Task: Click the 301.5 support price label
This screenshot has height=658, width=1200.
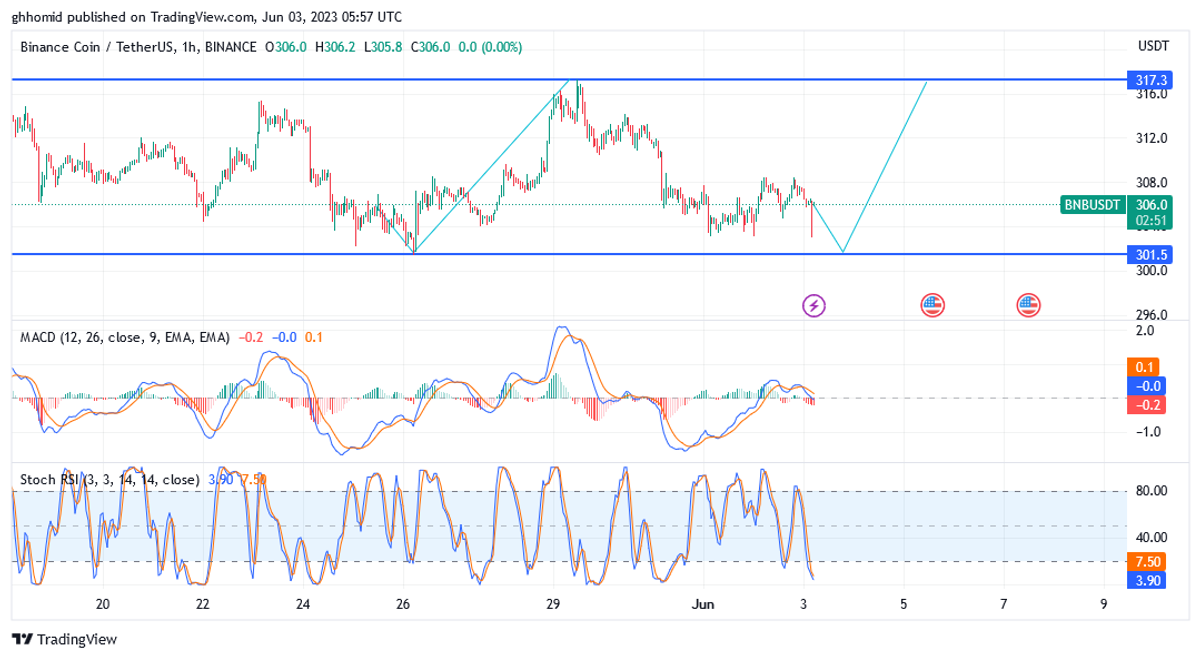Action: [x=1146, y=254]
